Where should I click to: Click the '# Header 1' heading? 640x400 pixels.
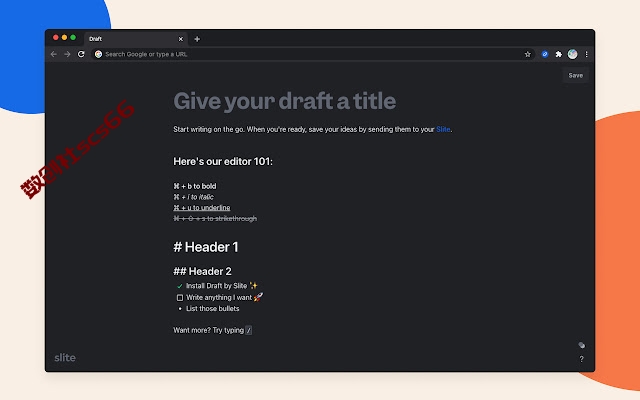point(206,247)
